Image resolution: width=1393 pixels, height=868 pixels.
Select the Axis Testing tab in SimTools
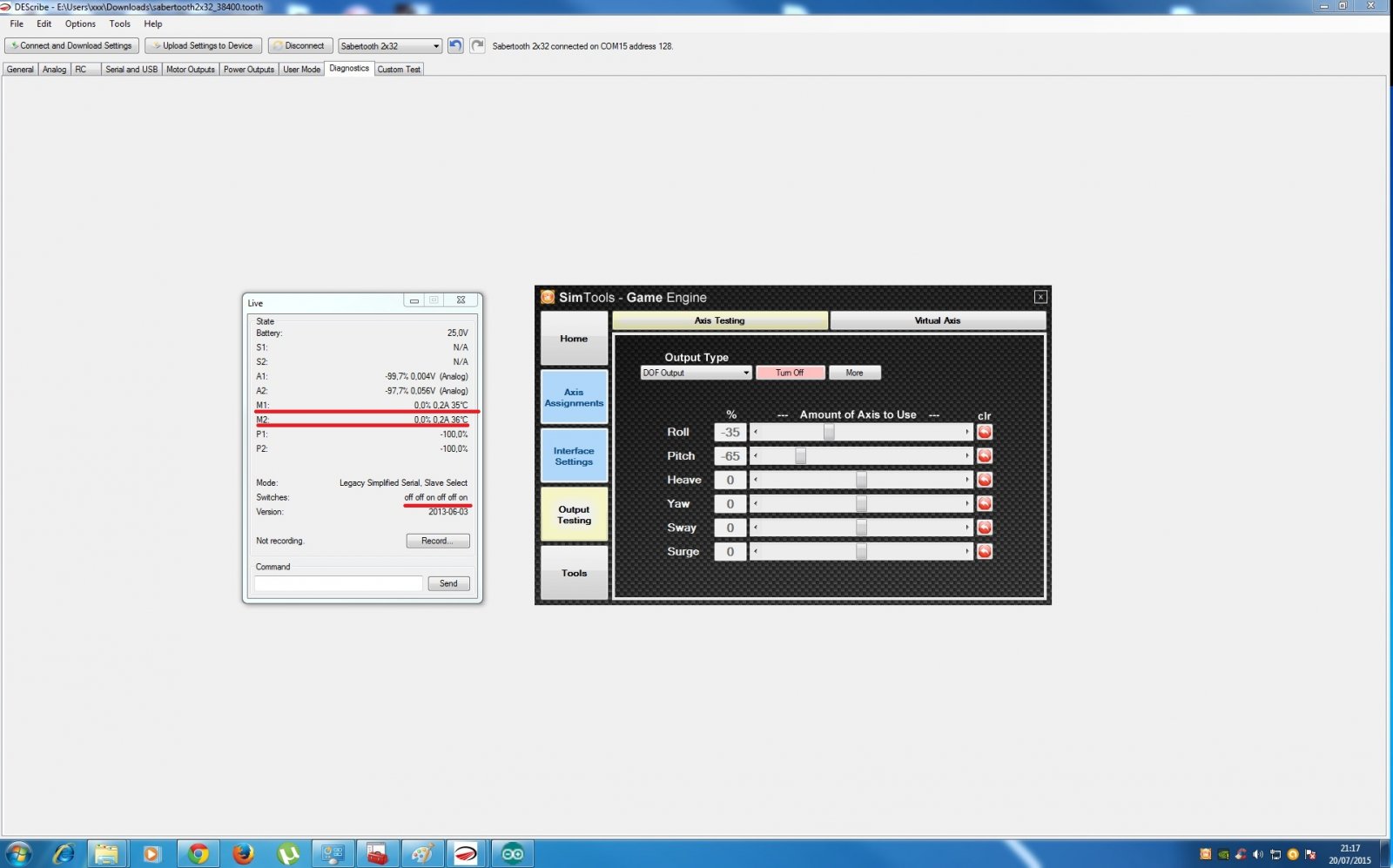[x=720, y=320]
